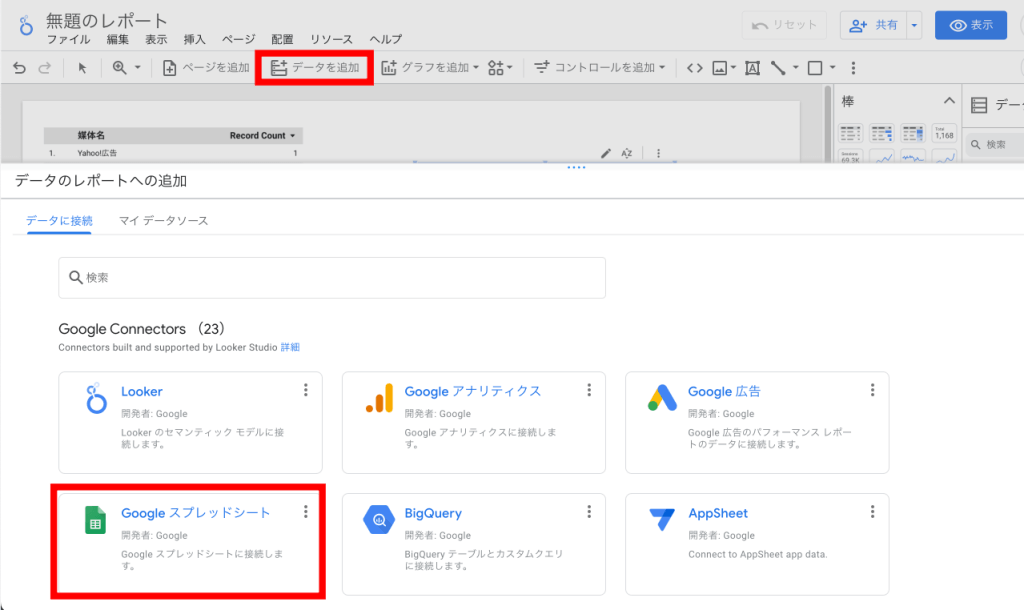1024x610 pixels.
Task: Click the Google Sheets green icon
Action: (95, 520)
